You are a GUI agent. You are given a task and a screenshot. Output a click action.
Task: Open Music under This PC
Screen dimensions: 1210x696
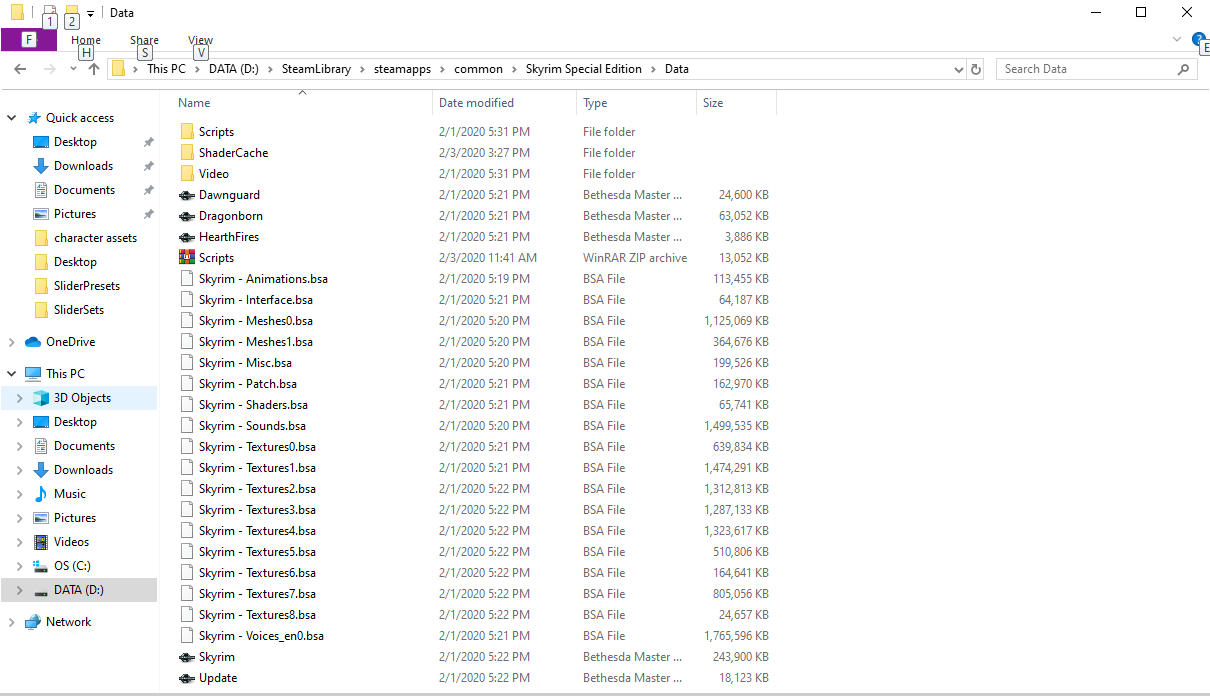70,494
